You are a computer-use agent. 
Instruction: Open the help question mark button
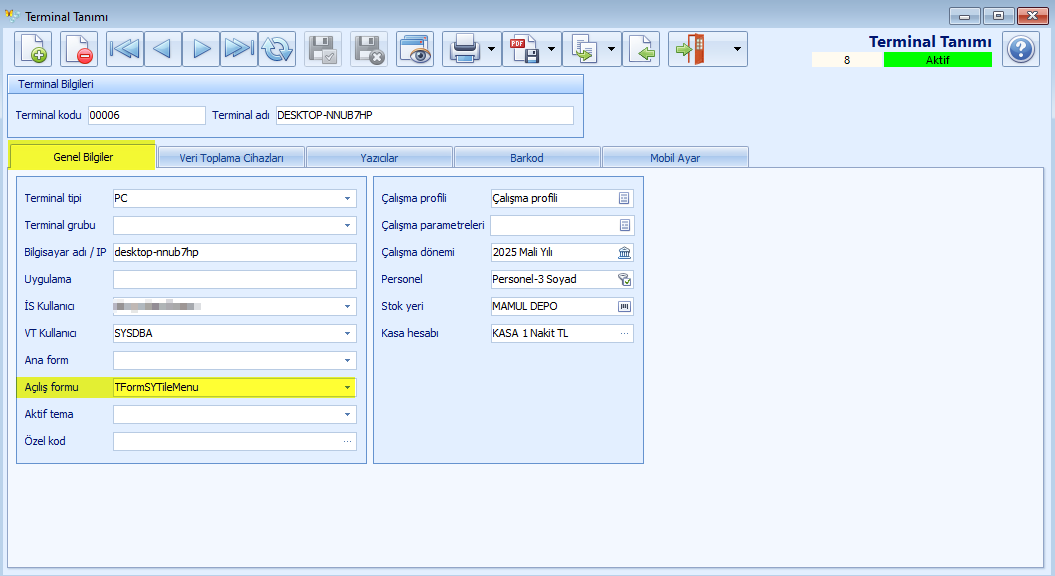point(1021,49)
